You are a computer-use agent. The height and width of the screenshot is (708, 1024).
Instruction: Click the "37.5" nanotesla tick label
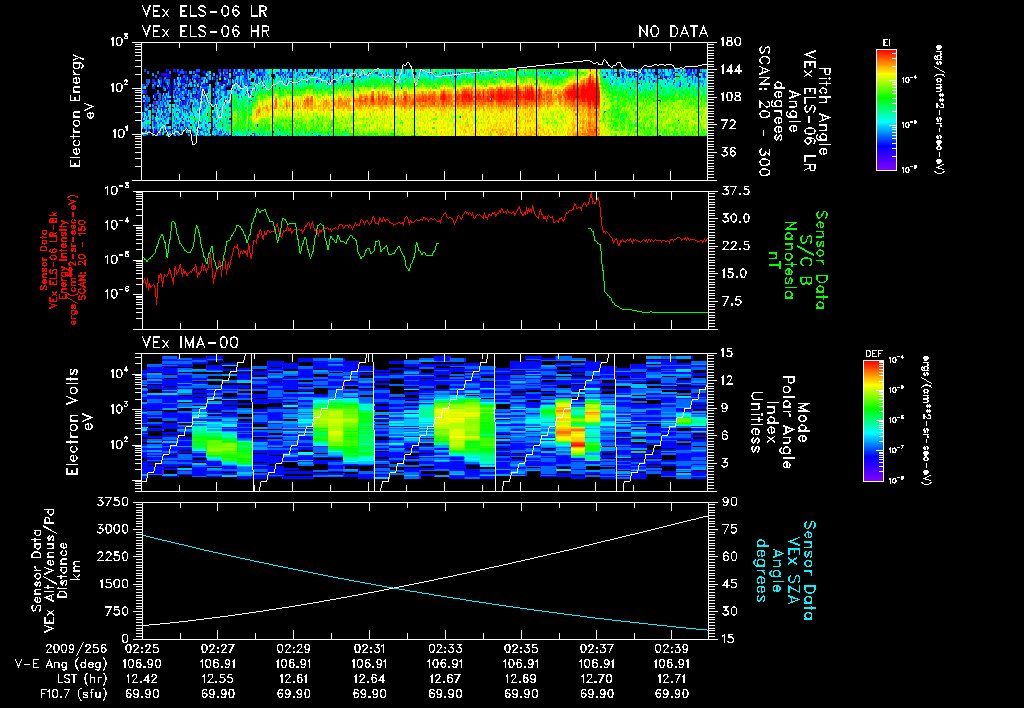[734, 191]
